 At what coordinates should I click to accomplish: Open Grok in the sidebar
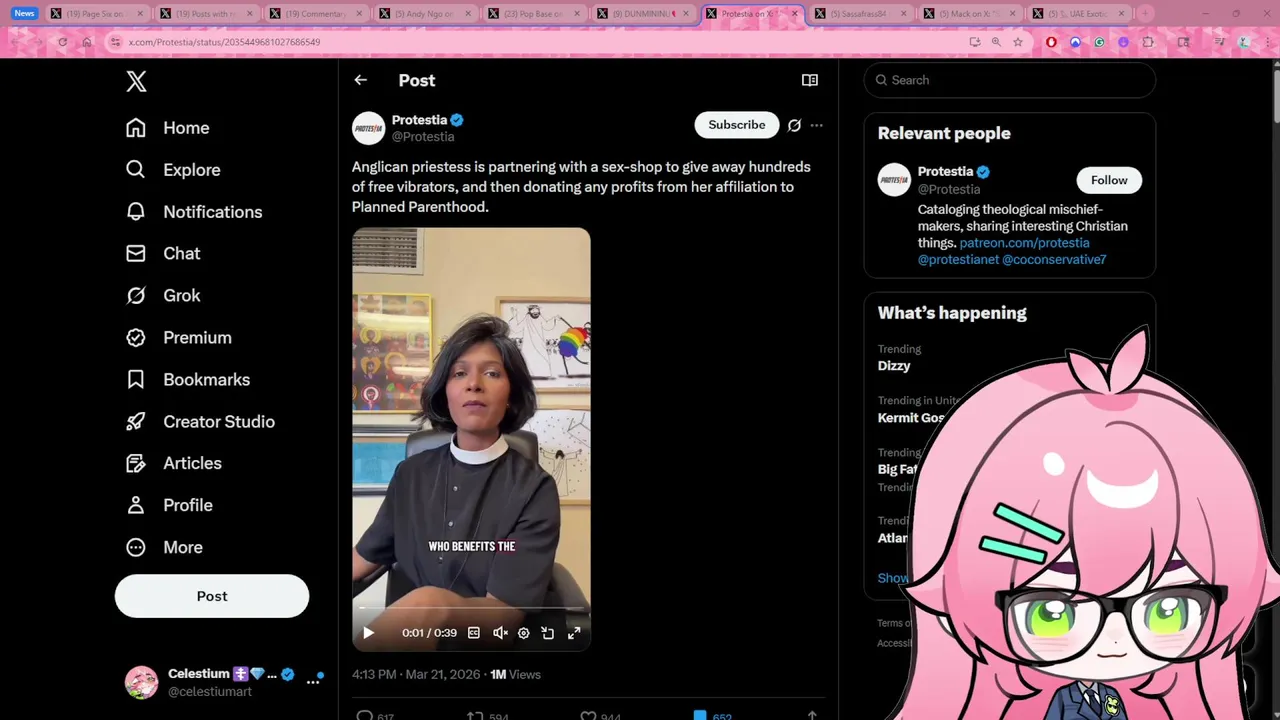pos(163,296)
